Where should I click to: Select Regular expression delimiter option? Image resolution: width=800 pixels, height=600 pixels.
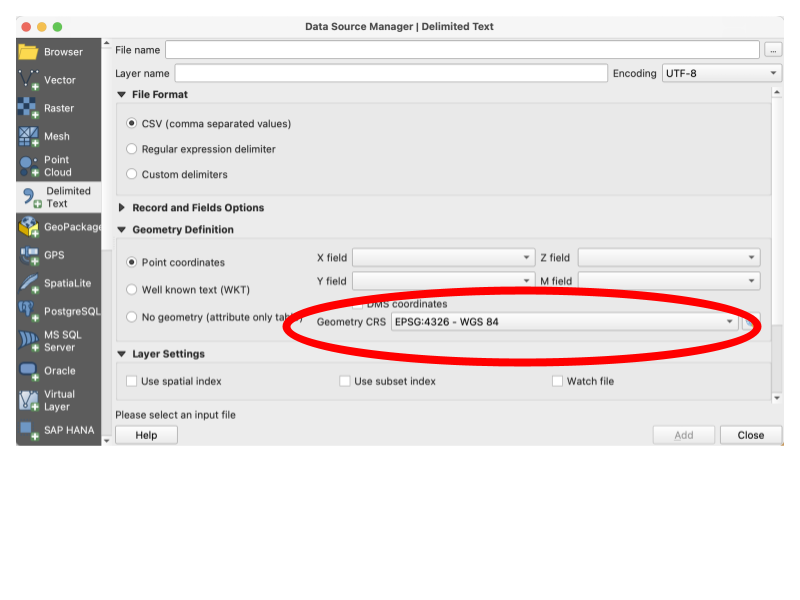tap(132, 149)
